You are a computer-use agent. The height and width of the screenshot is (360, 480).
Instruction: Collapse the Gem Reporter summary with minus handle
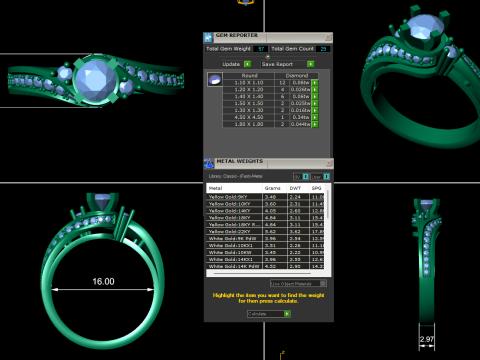pyautogui.click(x=268, y=57)
